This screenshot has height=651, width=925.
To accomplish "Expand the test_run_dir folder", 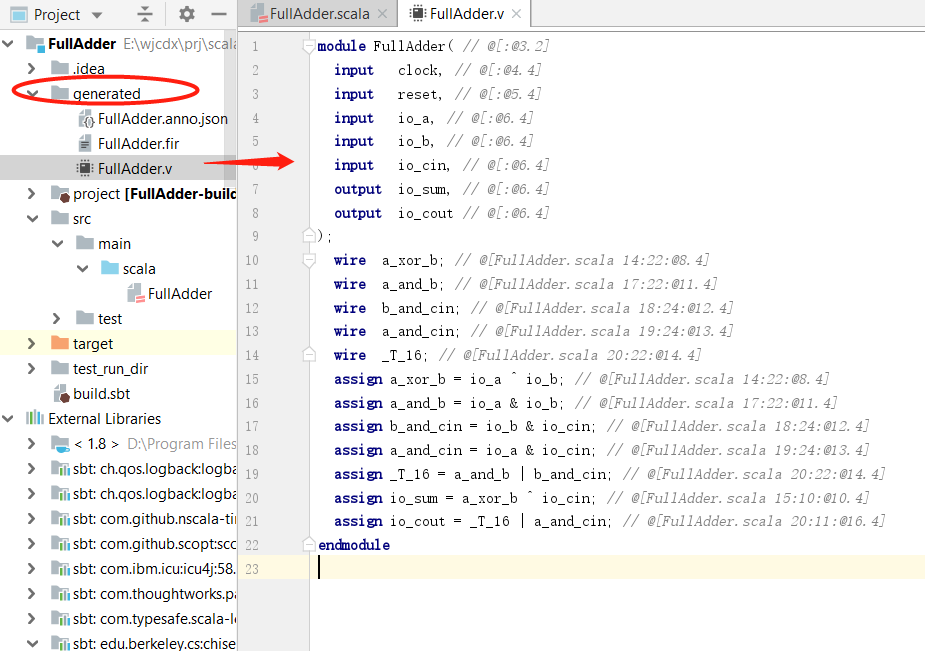I will click(x=32, y=369).
